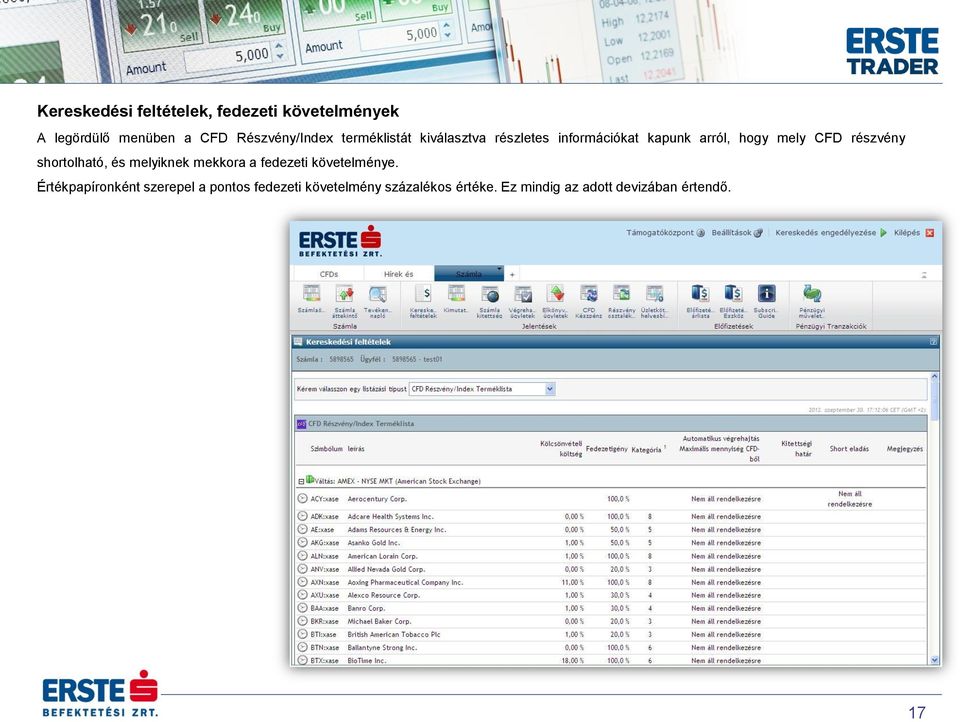Click Kategória column header
This screenshot has width=960, height=722.
(x=647, y=449)
